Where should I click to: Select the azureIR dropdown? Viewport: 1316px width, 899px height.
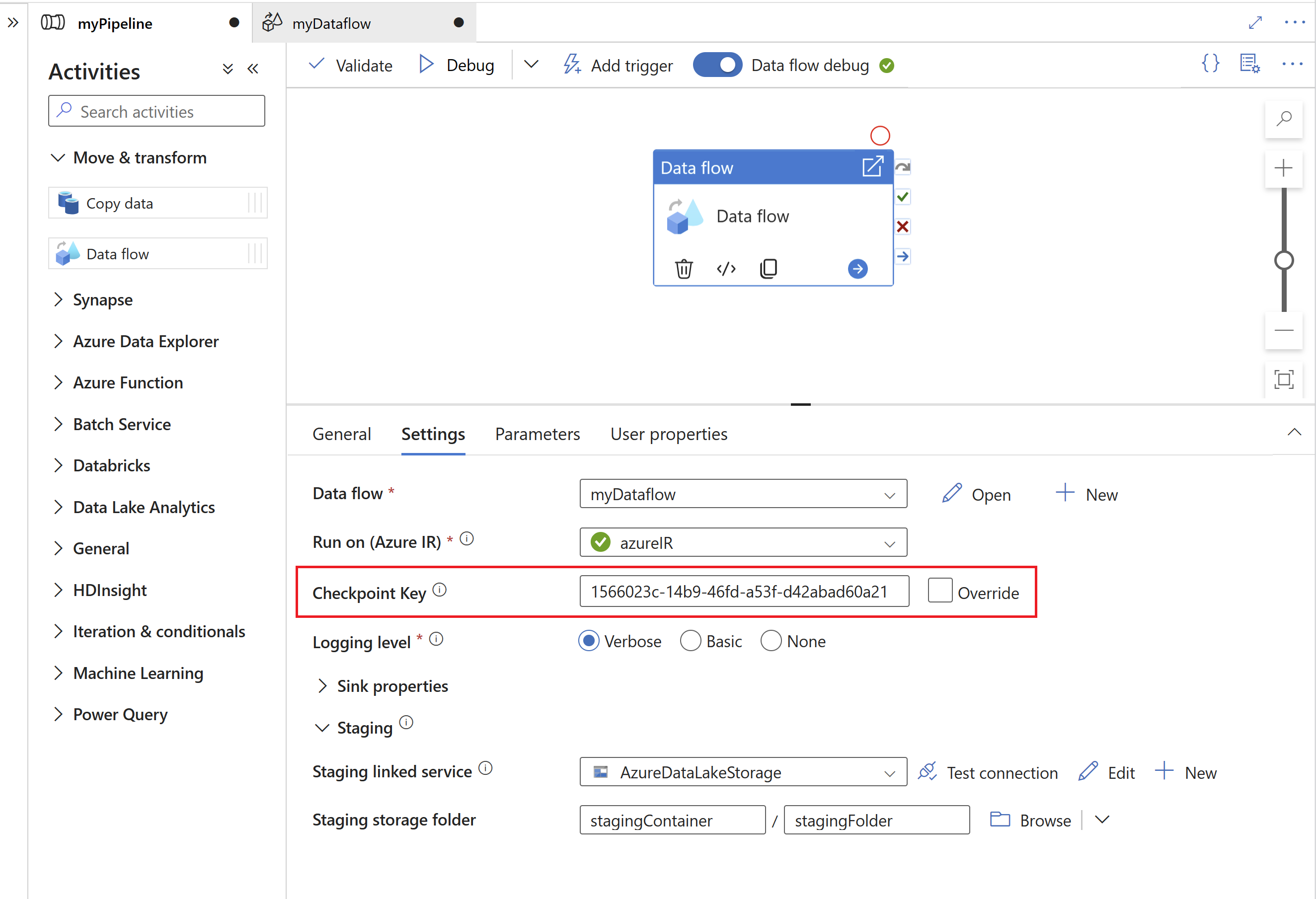[744, 543]
